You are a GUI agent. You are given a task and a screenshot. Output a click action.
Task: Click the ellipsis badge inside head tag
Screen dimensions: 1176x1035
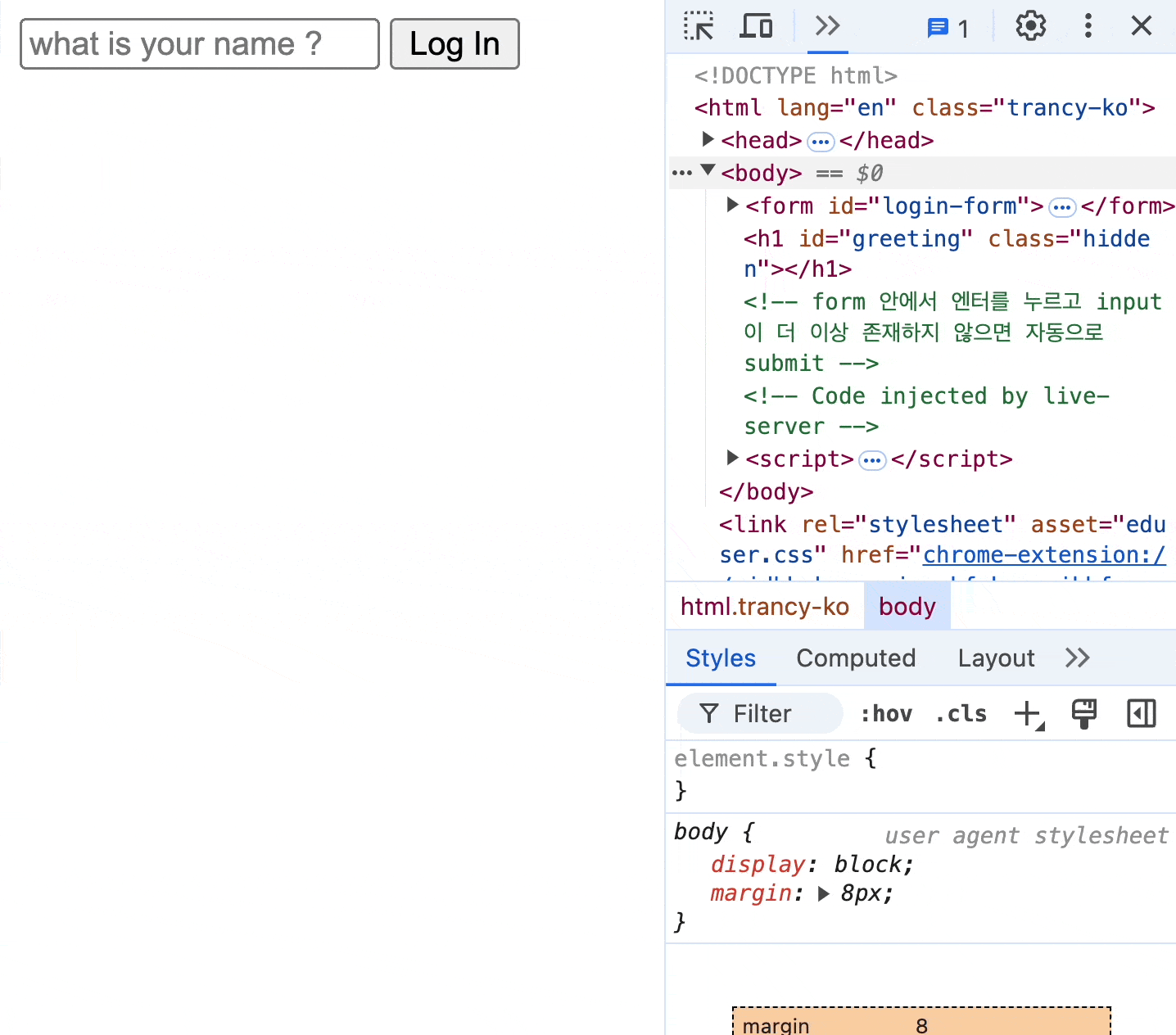821,142
